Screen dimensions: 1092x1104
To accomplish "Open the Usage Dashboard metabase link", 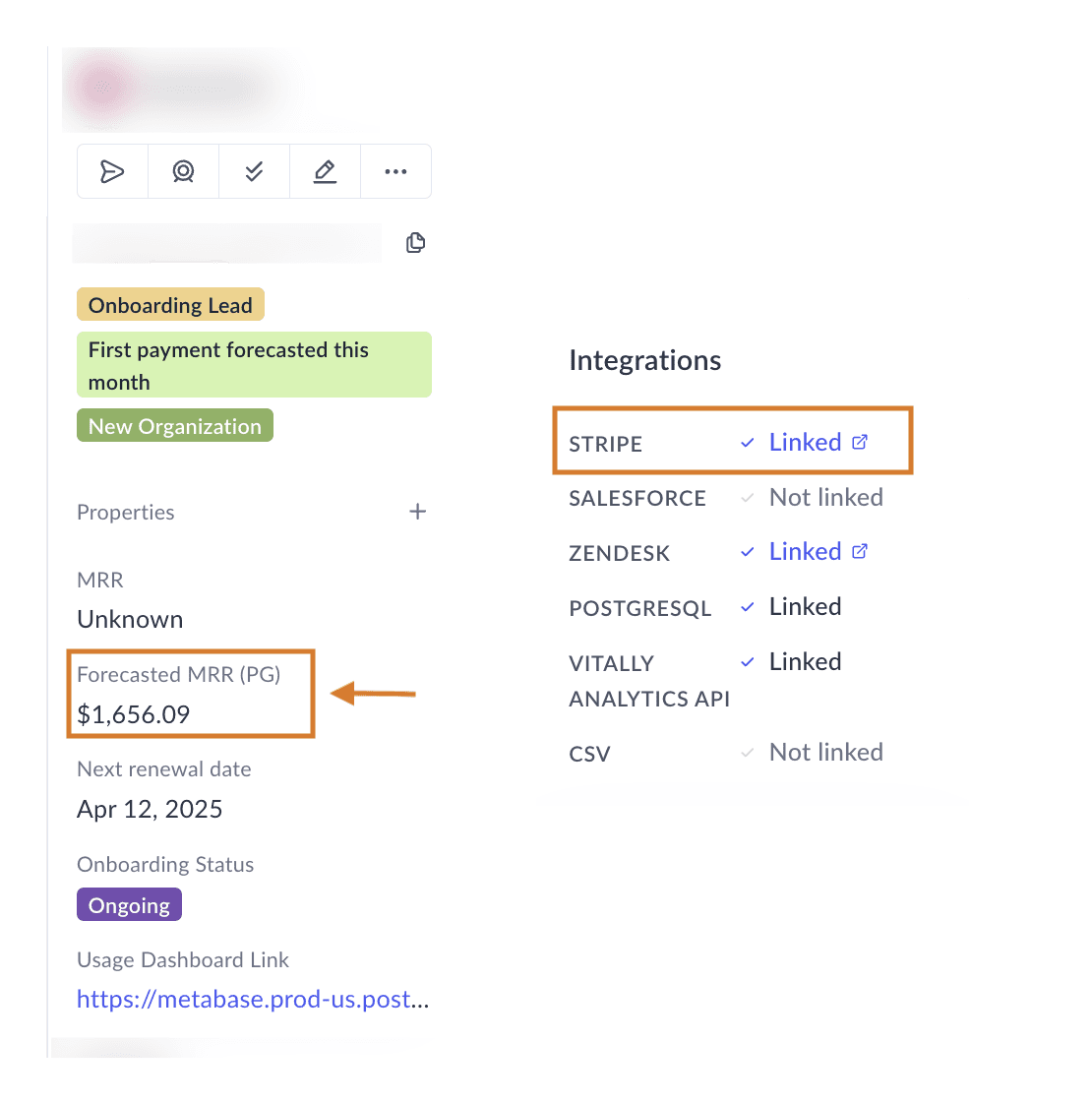I will (253, 999).
